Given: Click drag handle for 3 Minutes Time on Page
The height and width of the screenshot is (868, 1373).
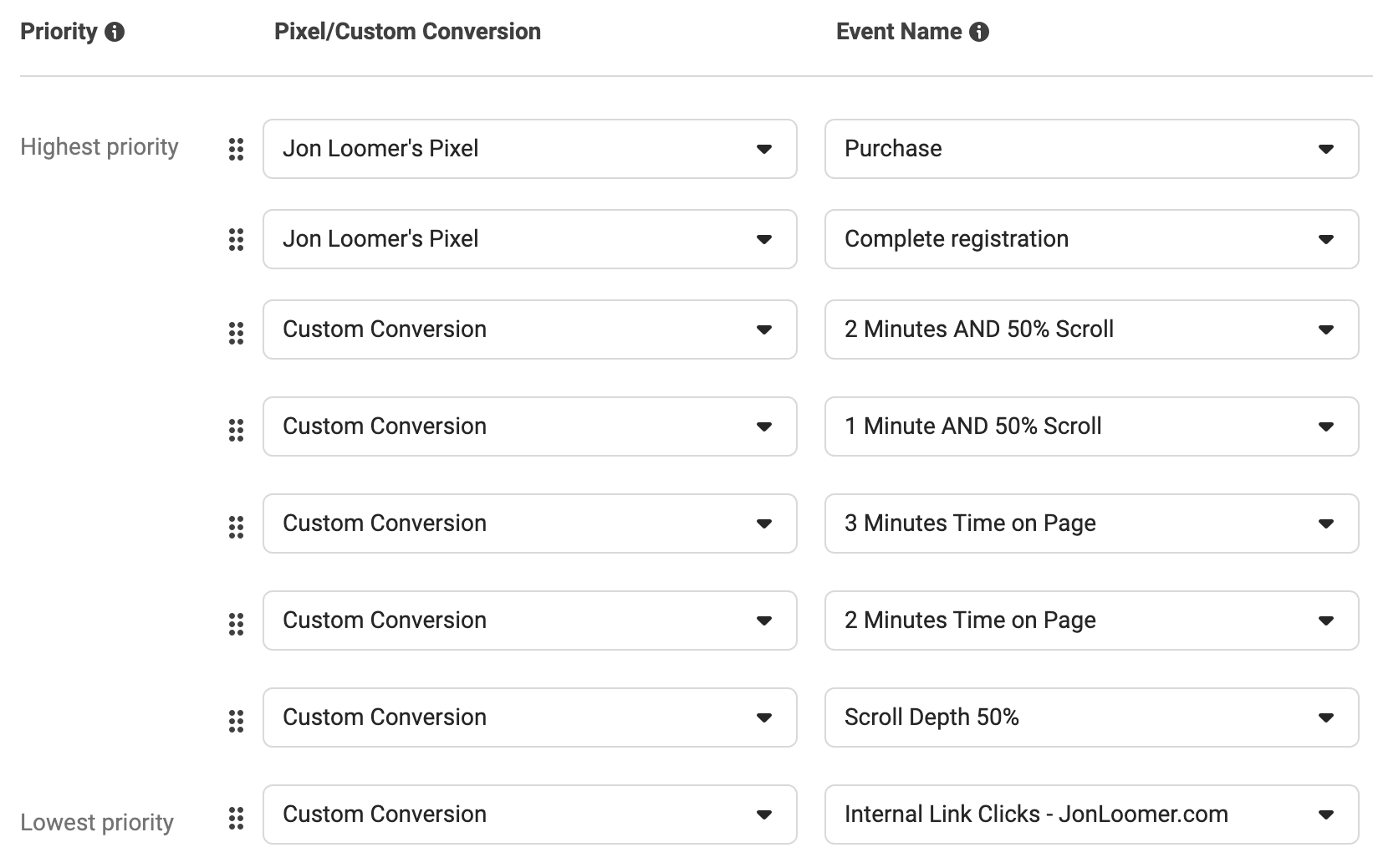Looking at the screenshot, I should pyautogui.click(x=237, y=528).
